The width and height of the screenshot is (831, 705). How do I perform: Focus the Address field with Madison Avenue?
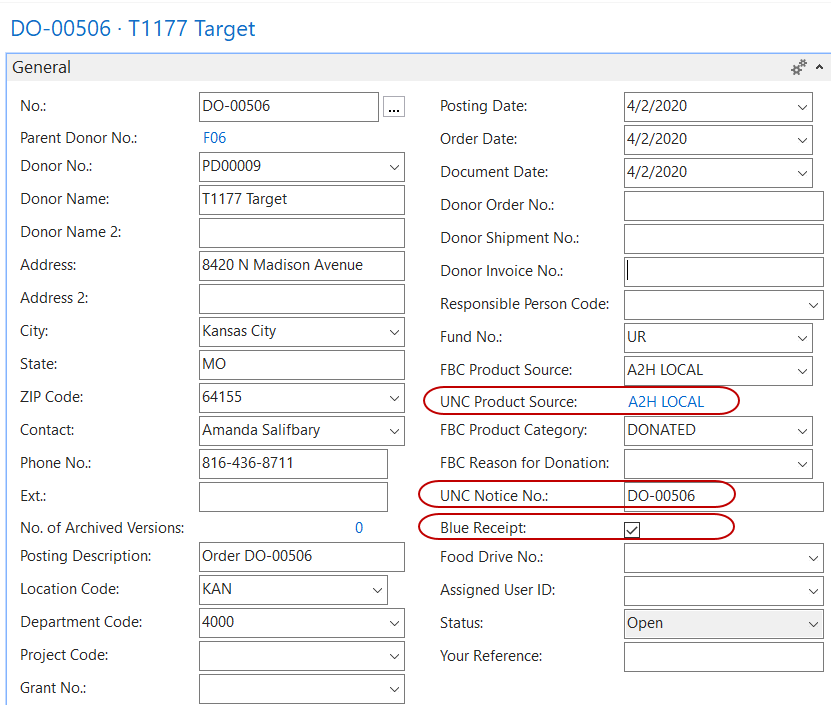[x=301, y=266]
